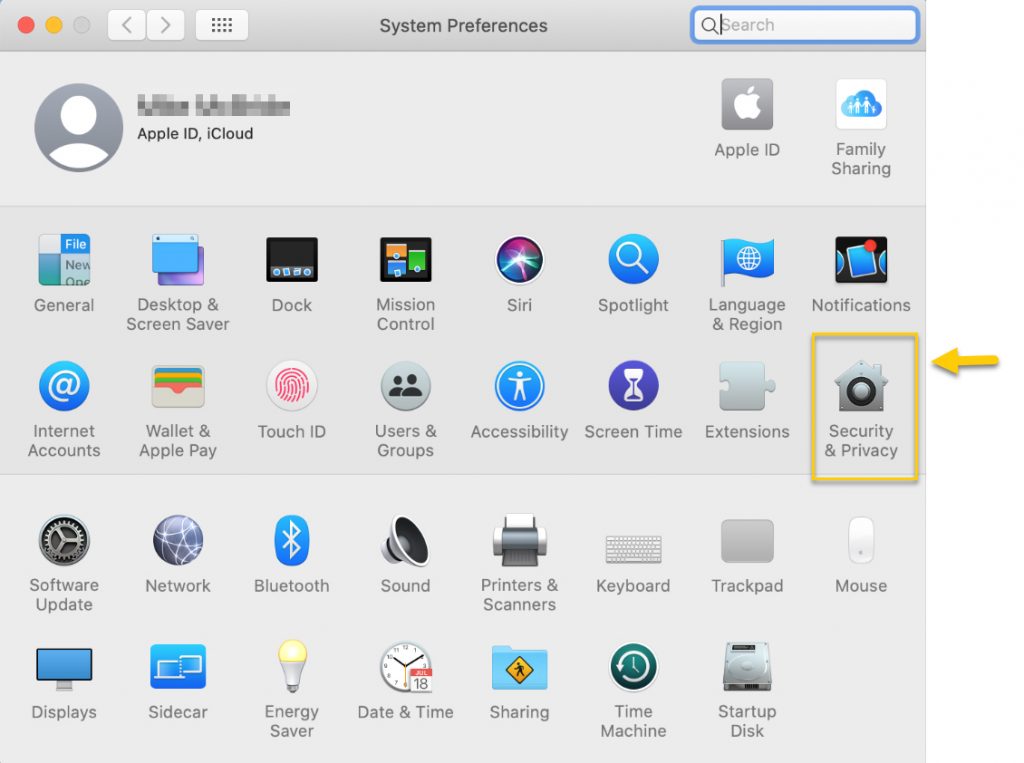Screen dimensions: 1024x763
Task: Click the Siri preferences icon
Action: (519, 261)
